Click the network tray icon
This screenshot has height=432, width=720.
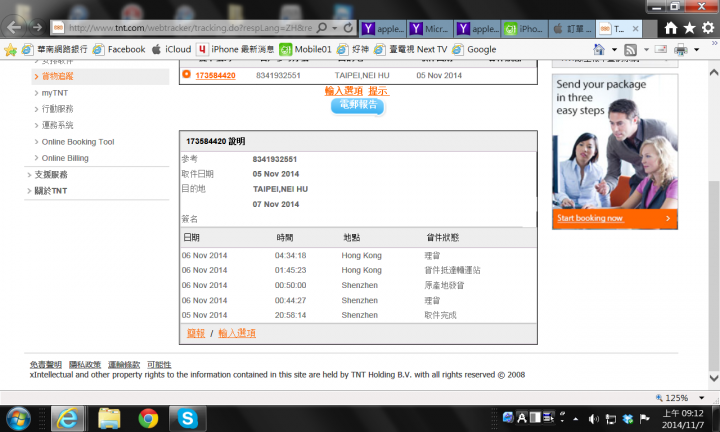611,419
